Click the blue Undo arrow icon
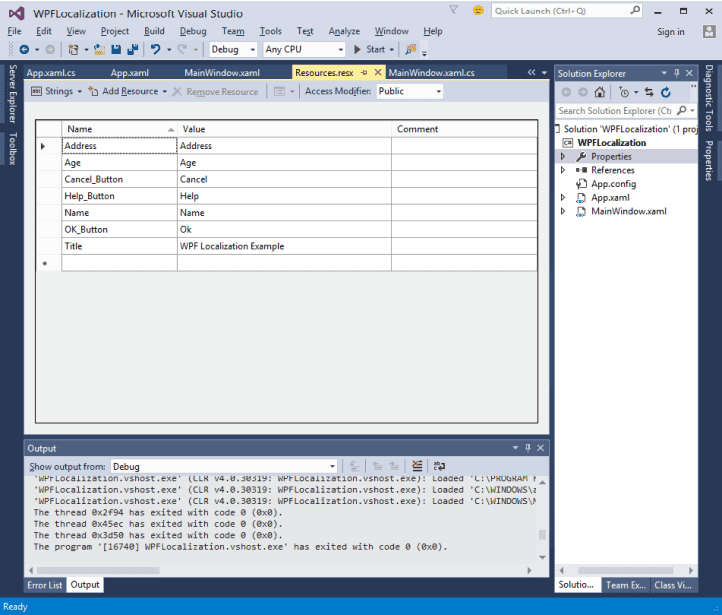722x615 pixels. pos(156,49)
